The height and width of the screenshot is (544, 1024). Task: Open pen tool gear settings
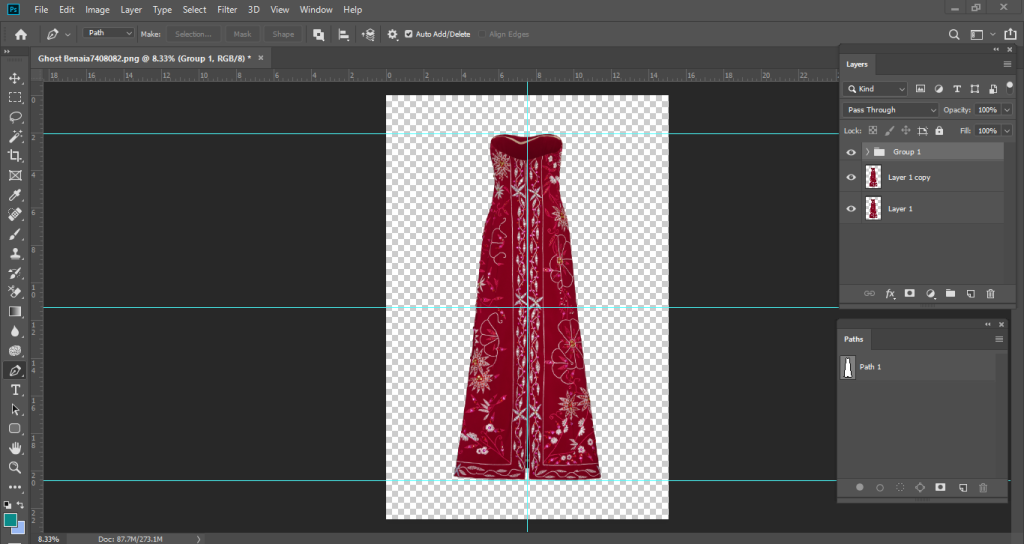click(392, 35)
